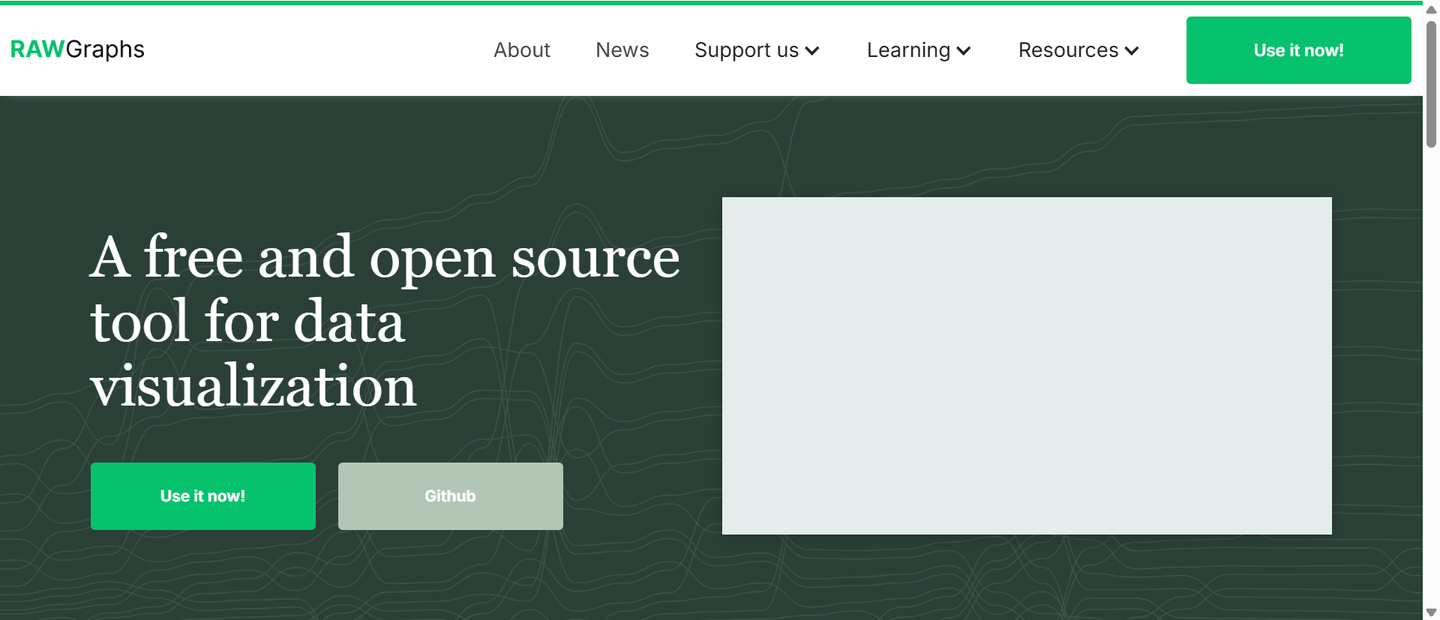Click the page scrollbar up arrow
The image size is (1440, 620).
point(1431,9)
